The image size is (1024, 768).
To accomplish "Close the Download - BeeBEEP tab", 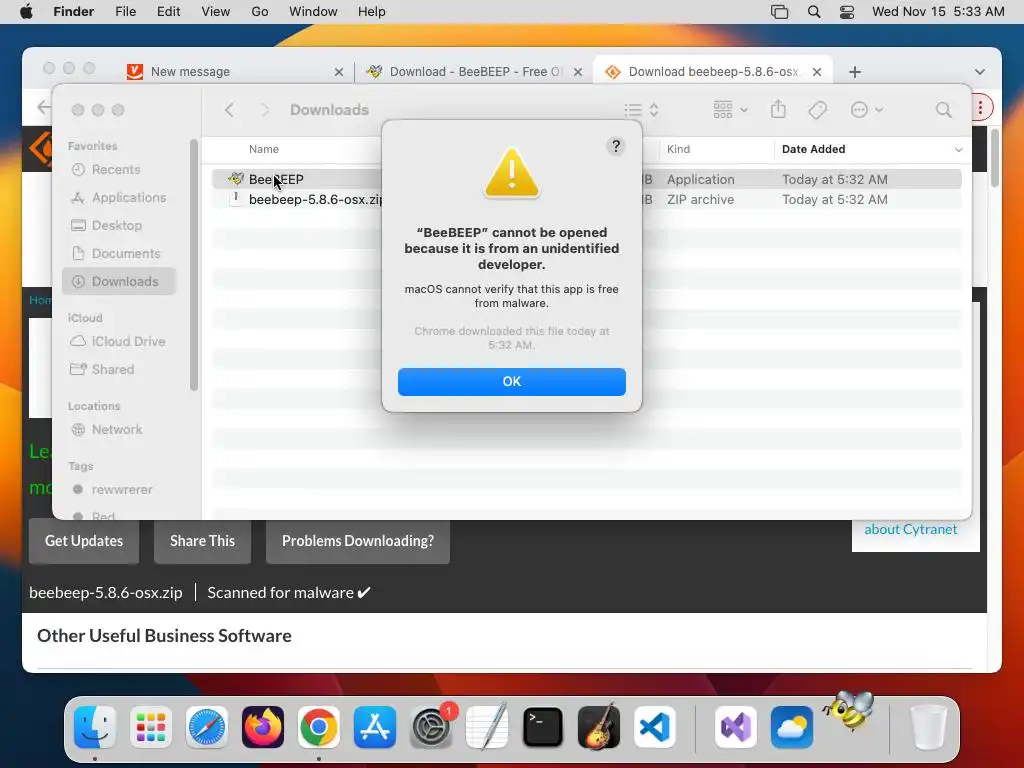I will pyautogui.click(x=577, y=72).
